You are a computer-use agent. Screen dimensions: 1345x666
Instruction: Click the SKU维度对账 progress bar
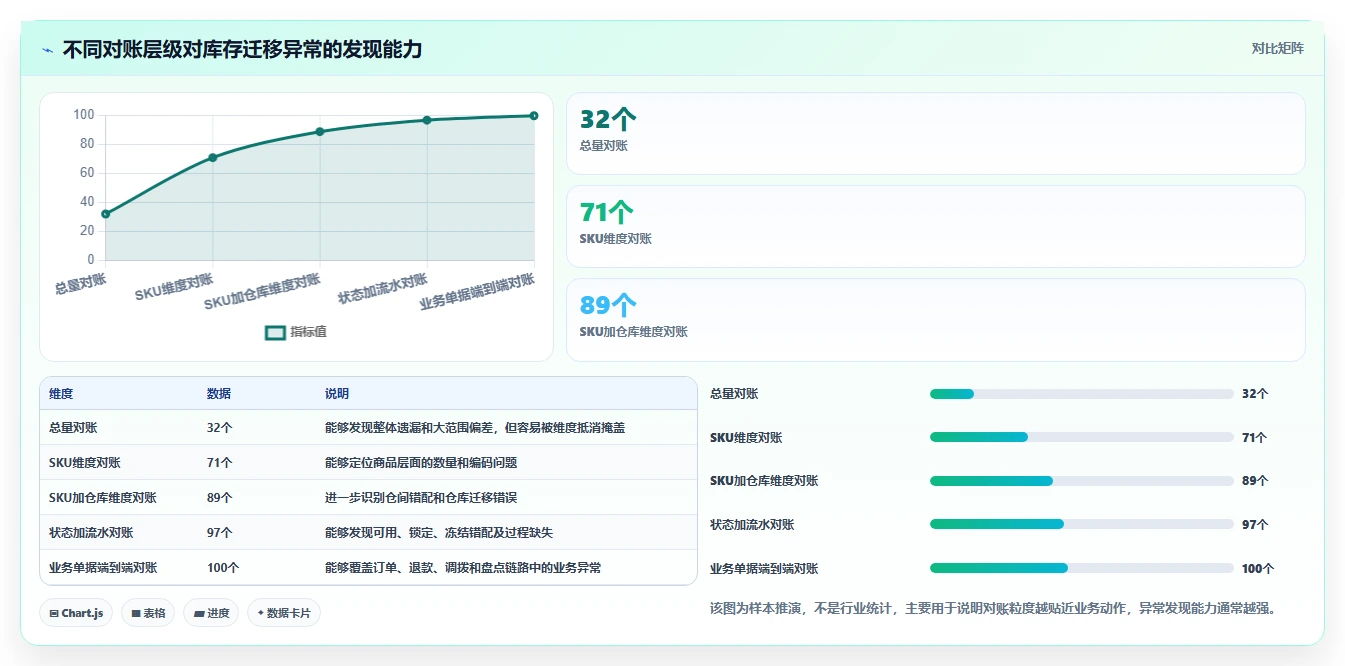click(x=1082, y=437)
